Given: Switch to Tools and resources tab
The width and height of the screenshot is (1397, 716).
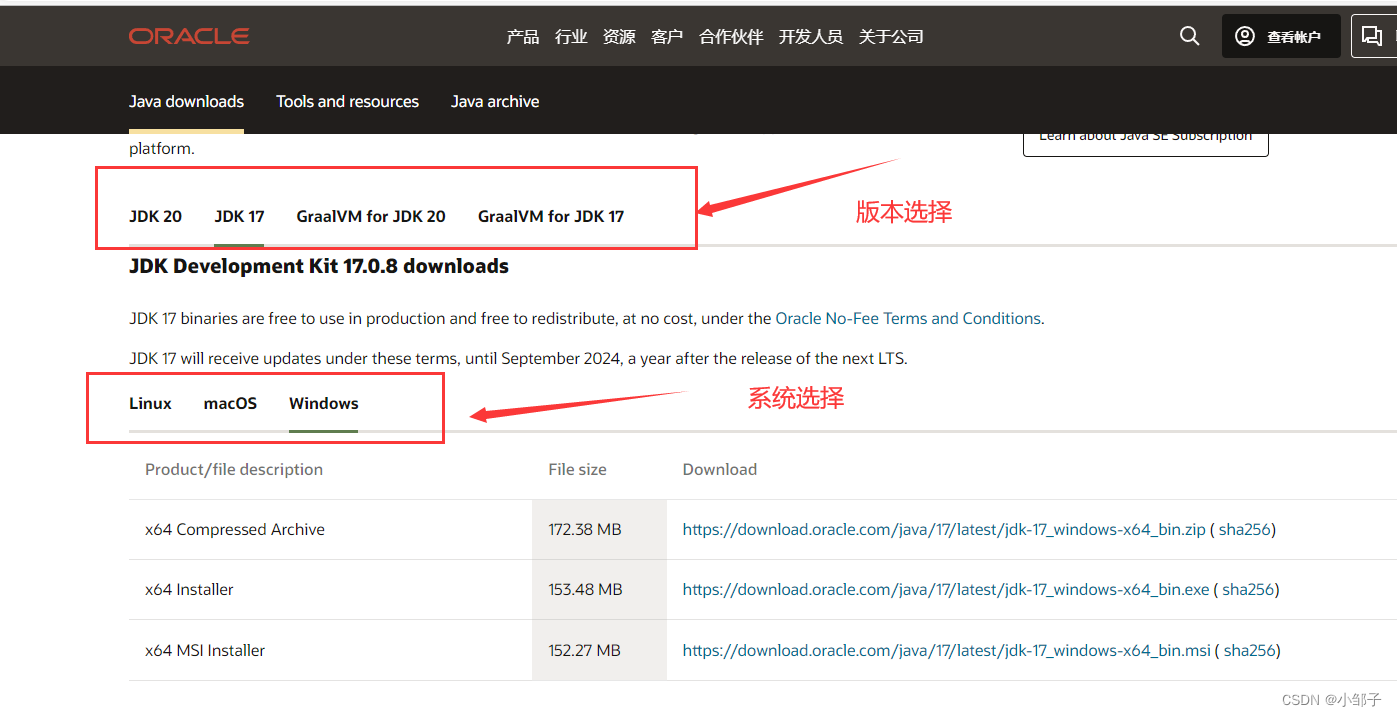Looking at the screenshot, I should point(347,101).
